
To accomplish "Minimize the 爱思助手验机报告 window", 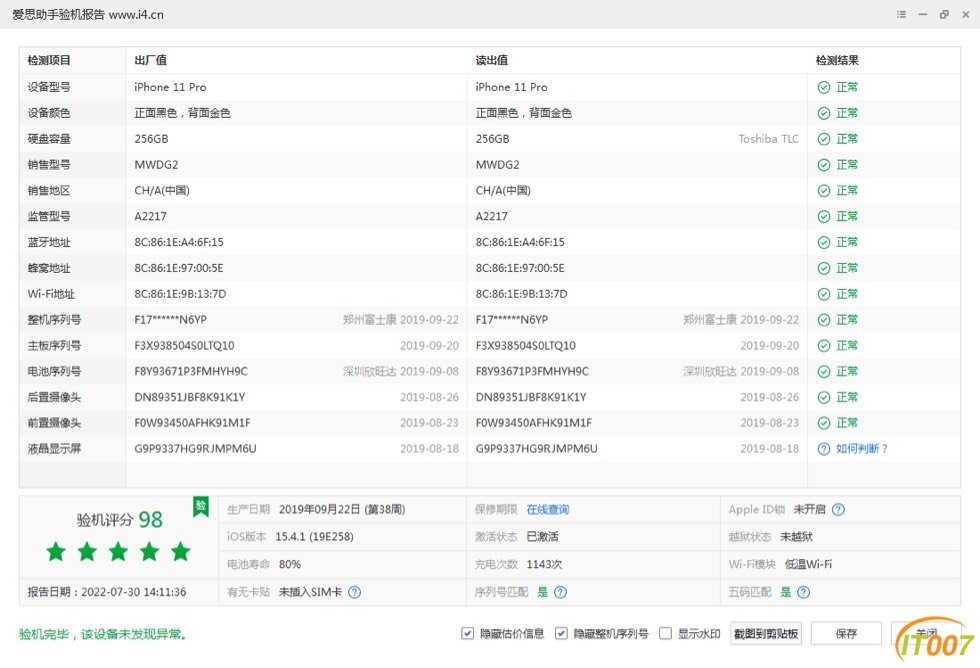I will coord(922,14).
